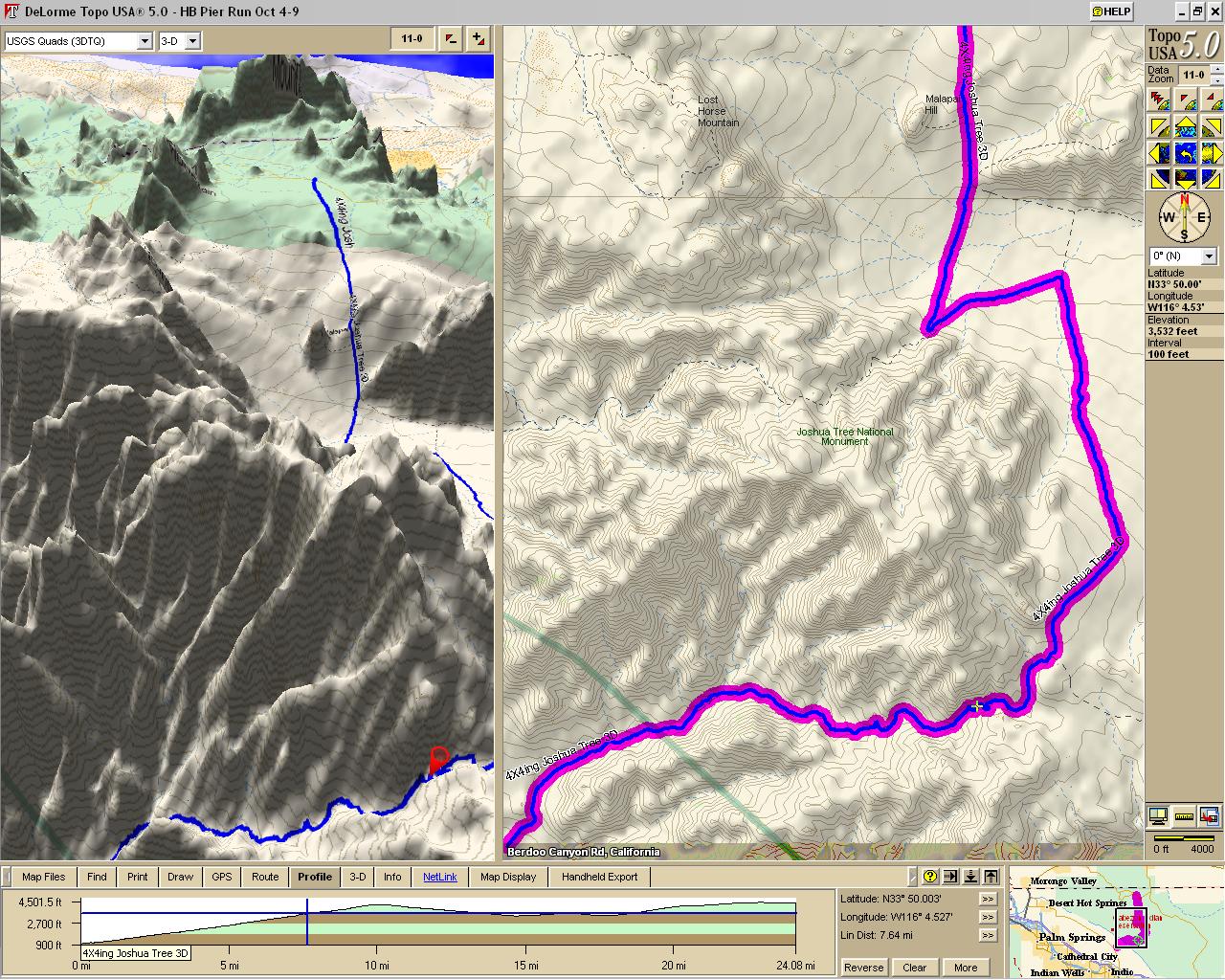This screenshot has width=1225, height=980.
Task: Click the Data Zoom 11-0 value field
Action: click(x=1192, y=75)
